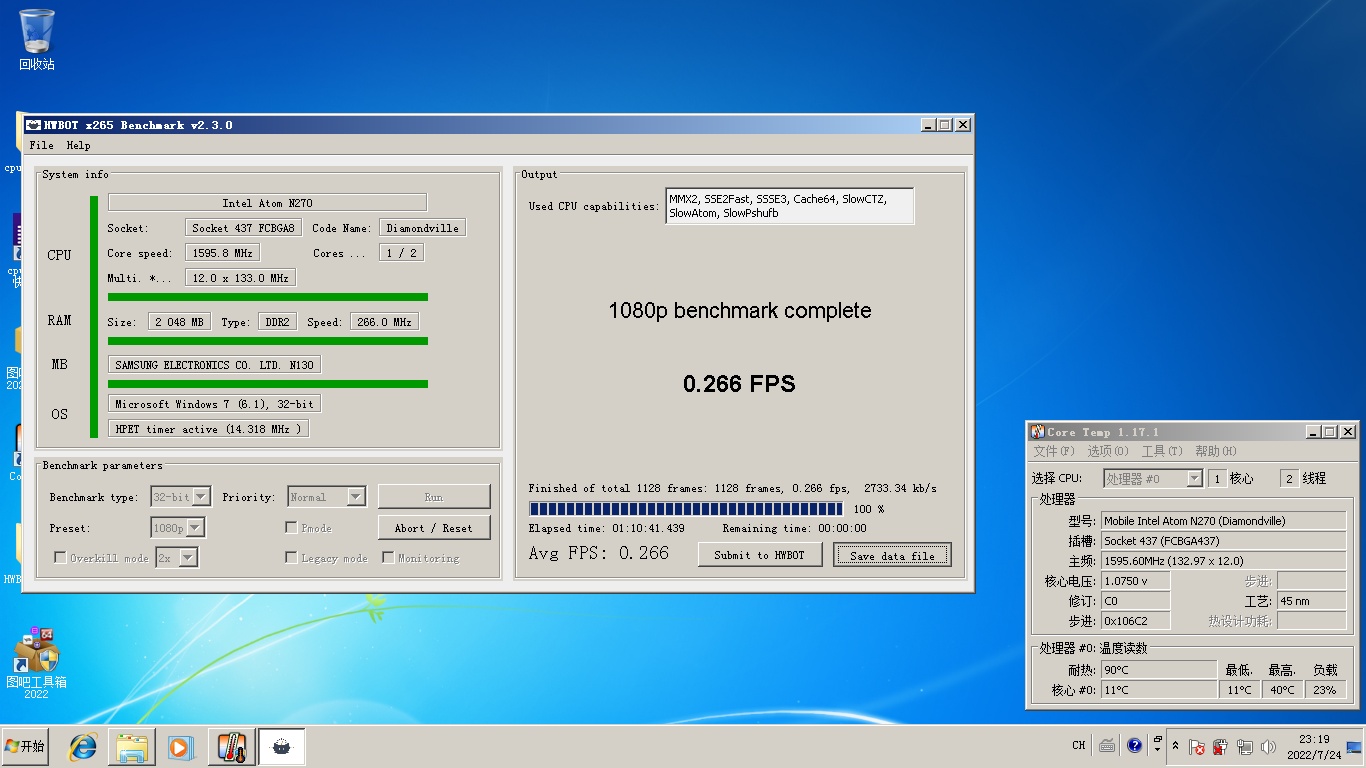Click the Used CPU capabilities text box

coord(789,206)
